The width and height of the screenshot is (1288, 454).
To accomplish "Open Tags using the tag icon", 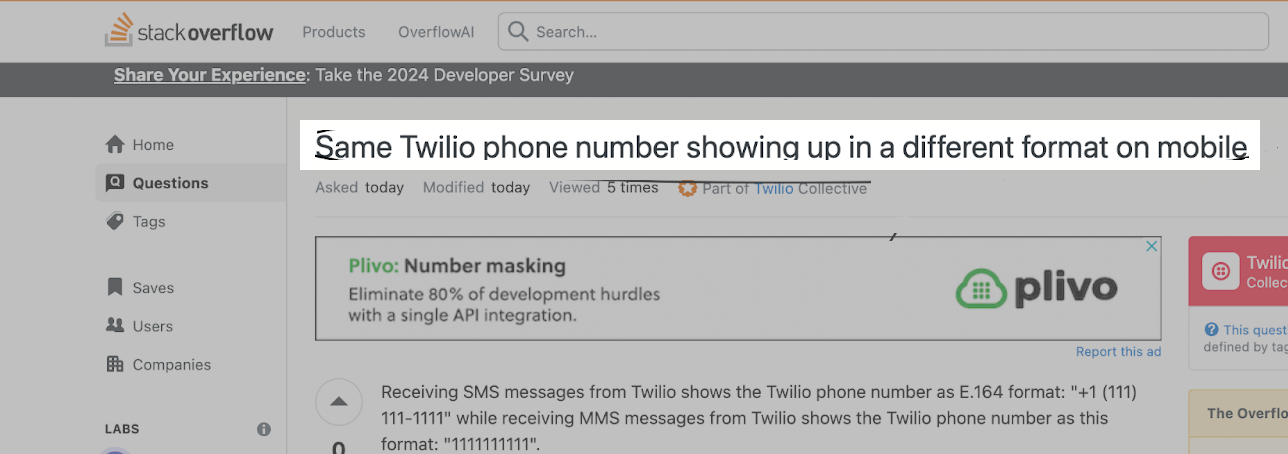I will click(115, 222).
